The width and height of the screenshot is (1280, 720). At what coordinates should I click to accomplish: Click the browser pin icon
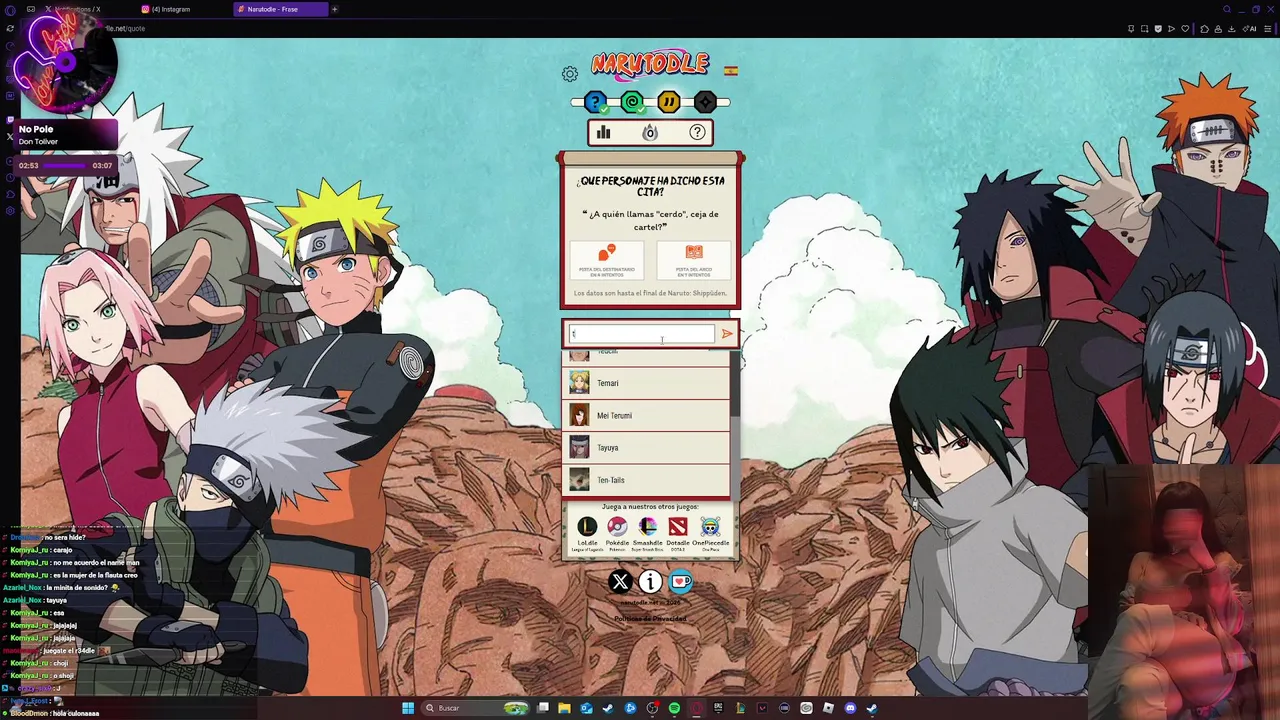point(1131,29)
